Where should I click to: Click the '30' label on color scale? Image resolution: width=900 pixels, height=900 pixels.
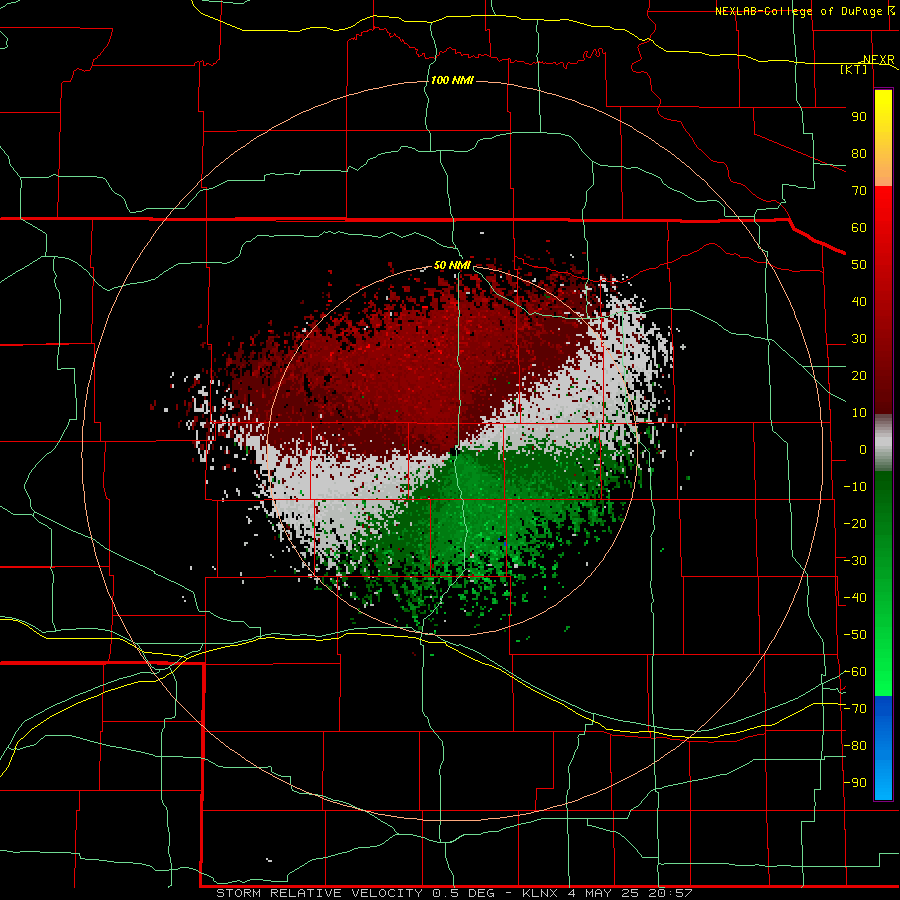(859, 339)
